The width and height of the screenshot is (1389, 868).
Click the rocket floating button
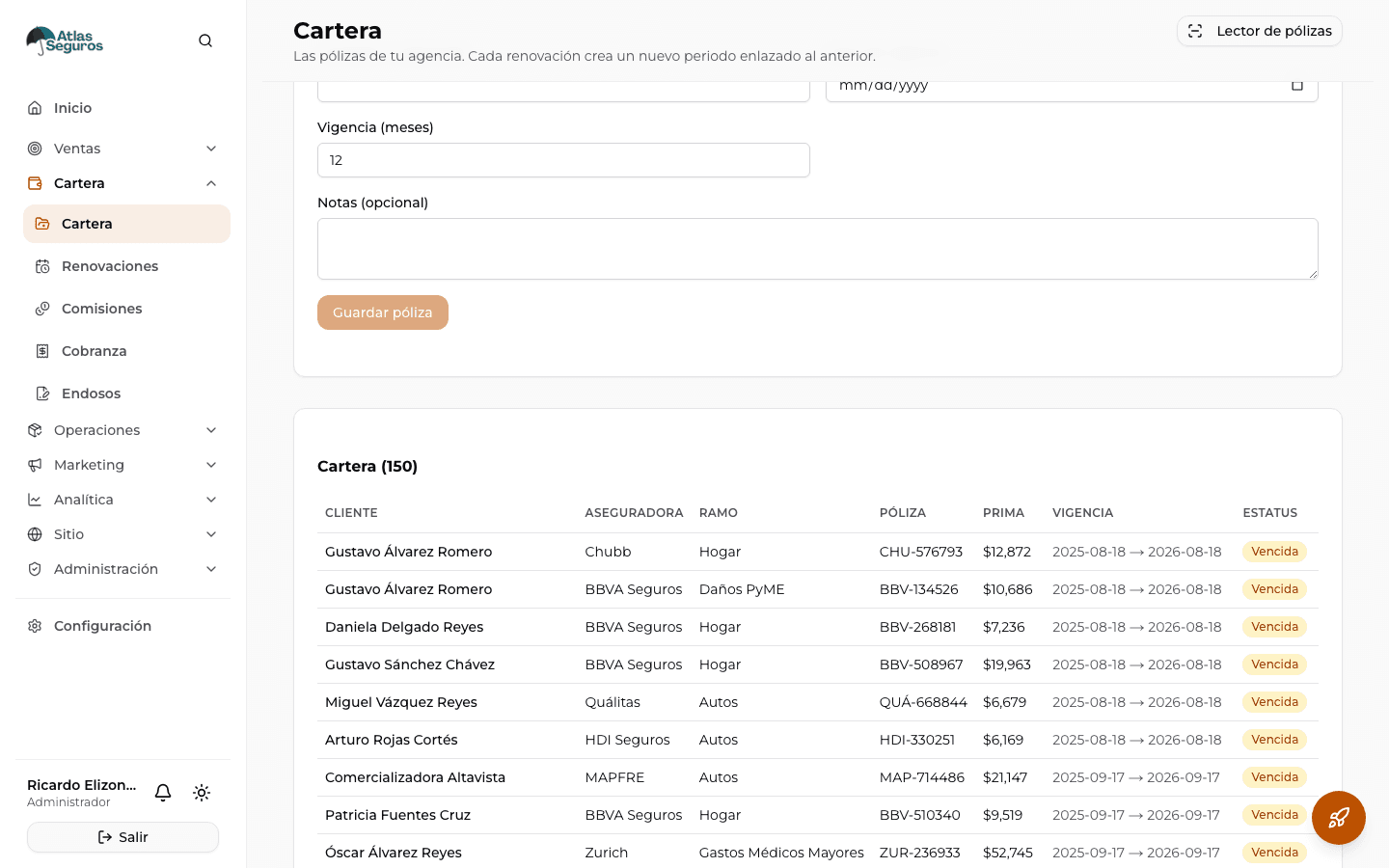[x=1339, y=818]
